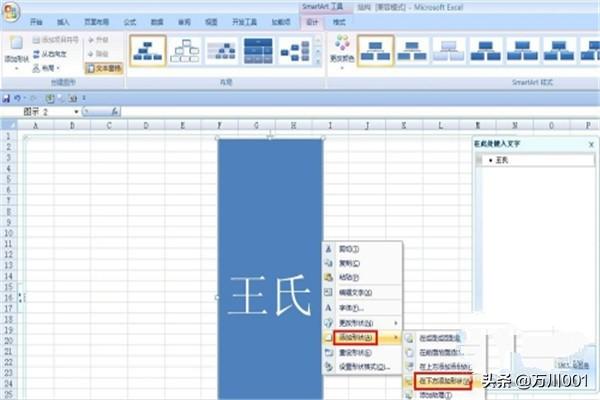The height and width of the screenshot is (400, 600).
Task: Choose 在下方添加形状 in the submenu
Action: coord(443,381)
